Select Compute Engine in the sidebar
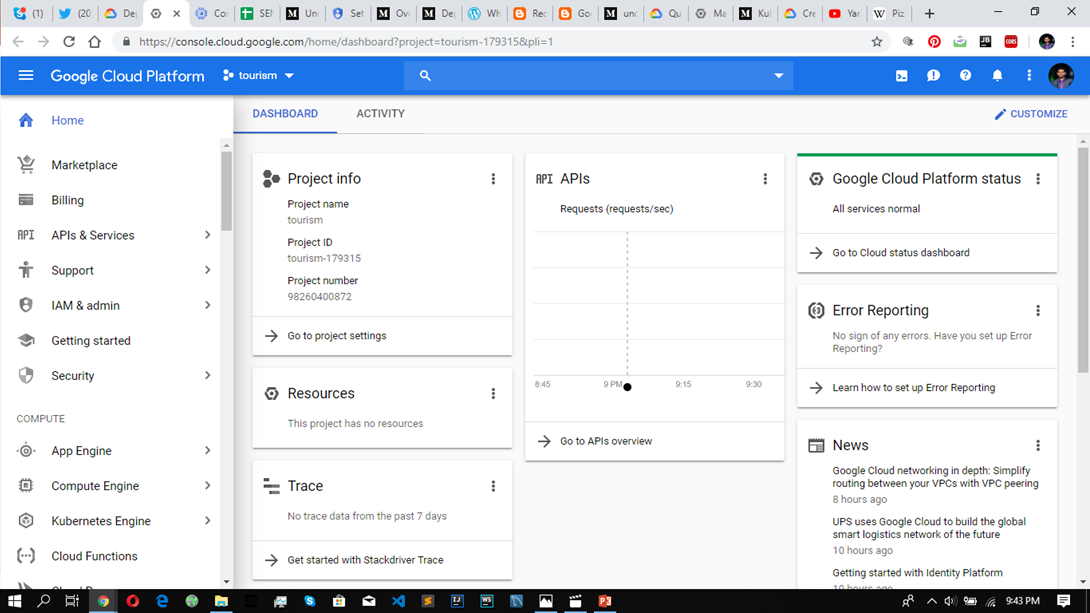The image size is (1090, 613). click(94, 485)
